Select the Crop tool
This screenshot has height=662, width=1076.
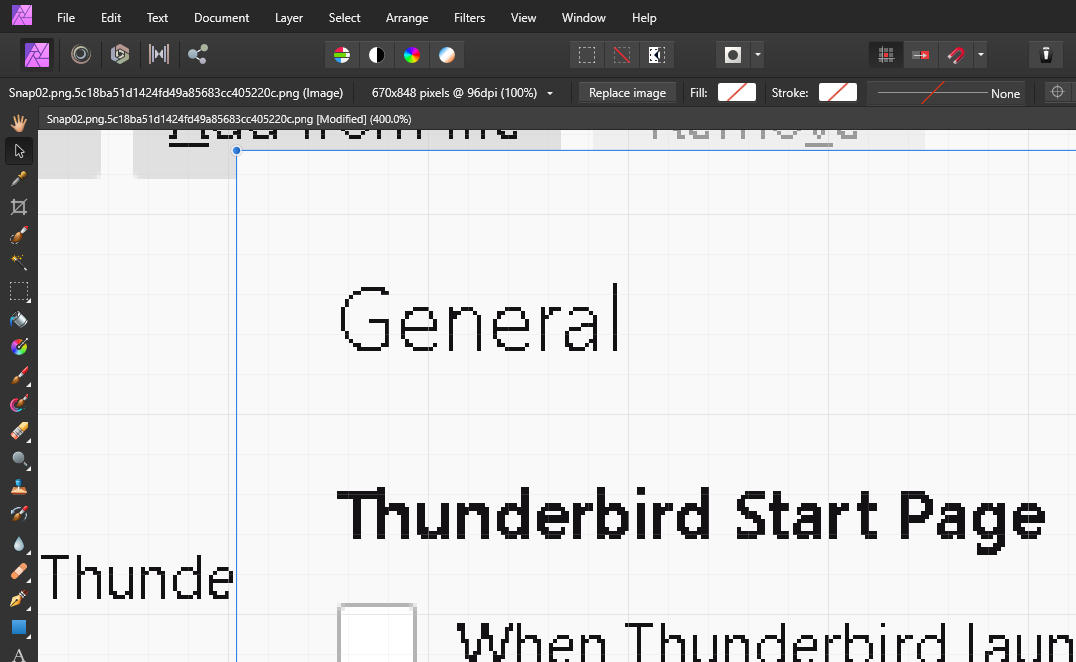[19, 207]
